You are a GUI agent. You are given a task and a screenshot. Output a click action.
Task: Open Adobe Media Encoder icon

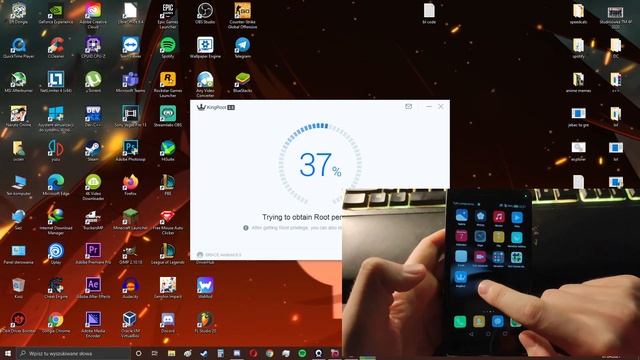(93, 324)
